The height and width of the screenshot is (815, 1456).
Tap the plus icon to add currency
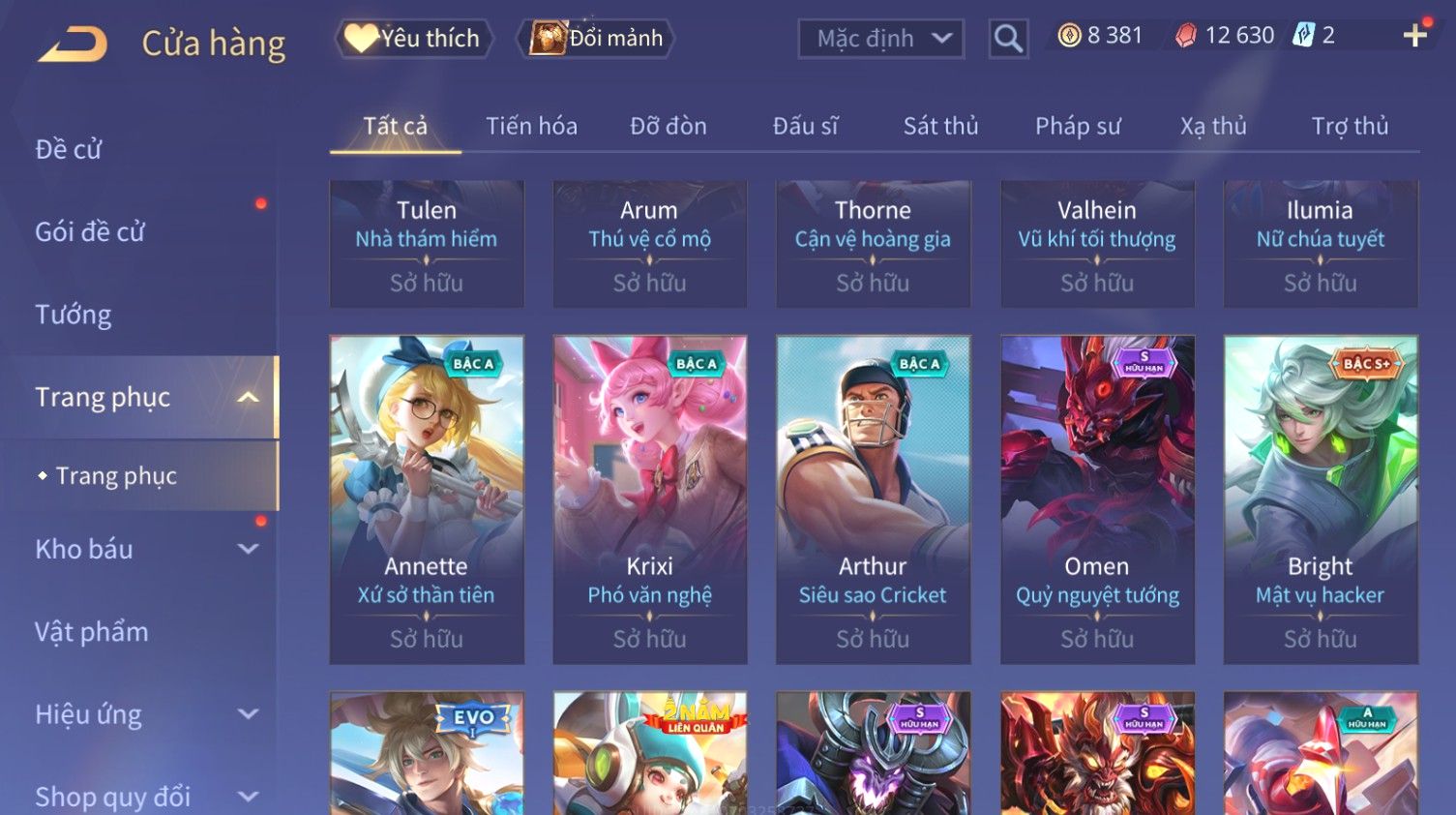point(1415,36)
